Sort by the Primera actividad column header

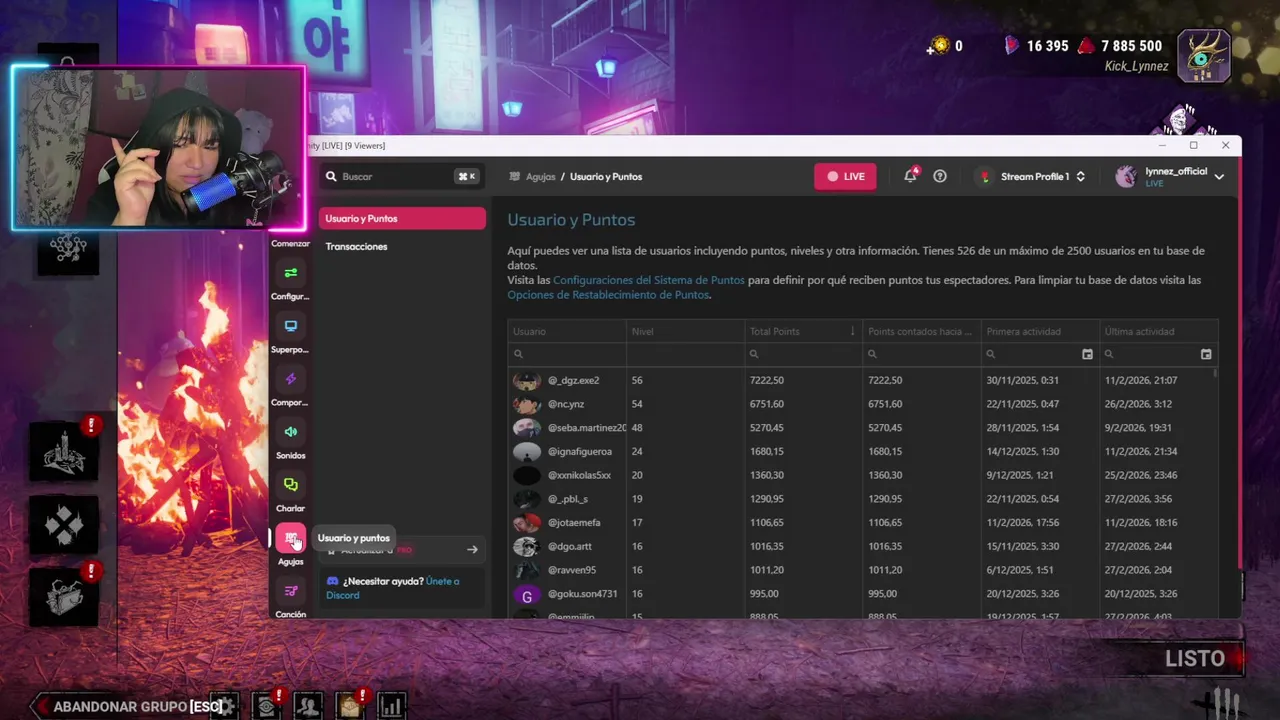[x=1040, y=331]
